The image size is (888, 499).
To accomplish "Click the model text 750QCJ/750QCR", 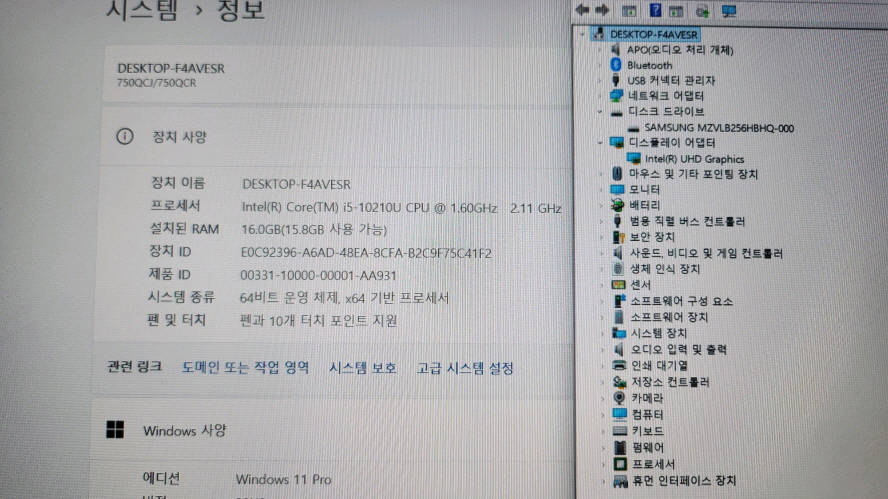I will pyautogui.click(x=157, y=83).
